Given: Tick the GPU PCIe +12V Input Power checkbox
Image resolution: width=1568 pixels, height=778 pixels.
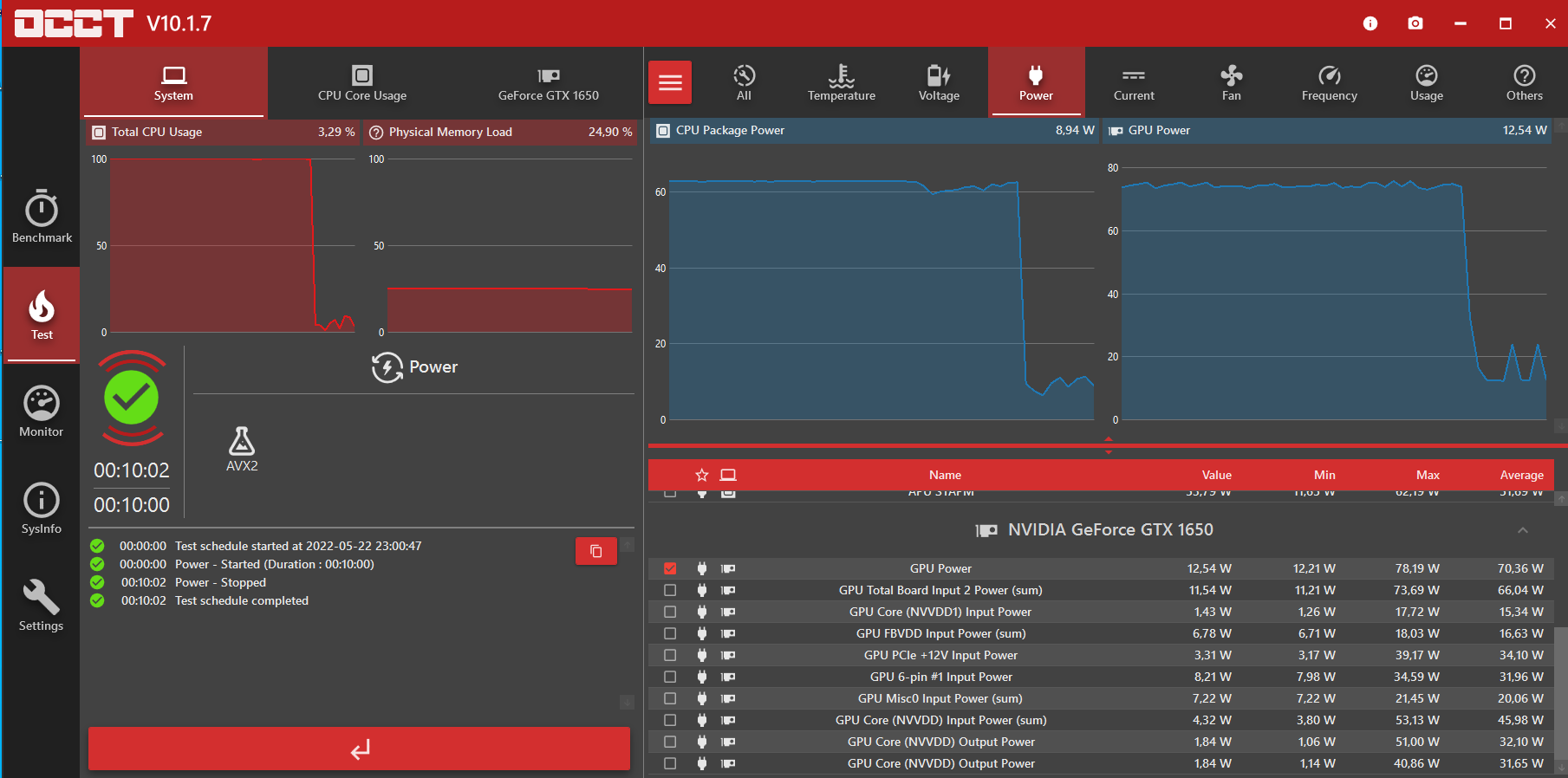Looking at the screenshot, I should coord(670,655).
